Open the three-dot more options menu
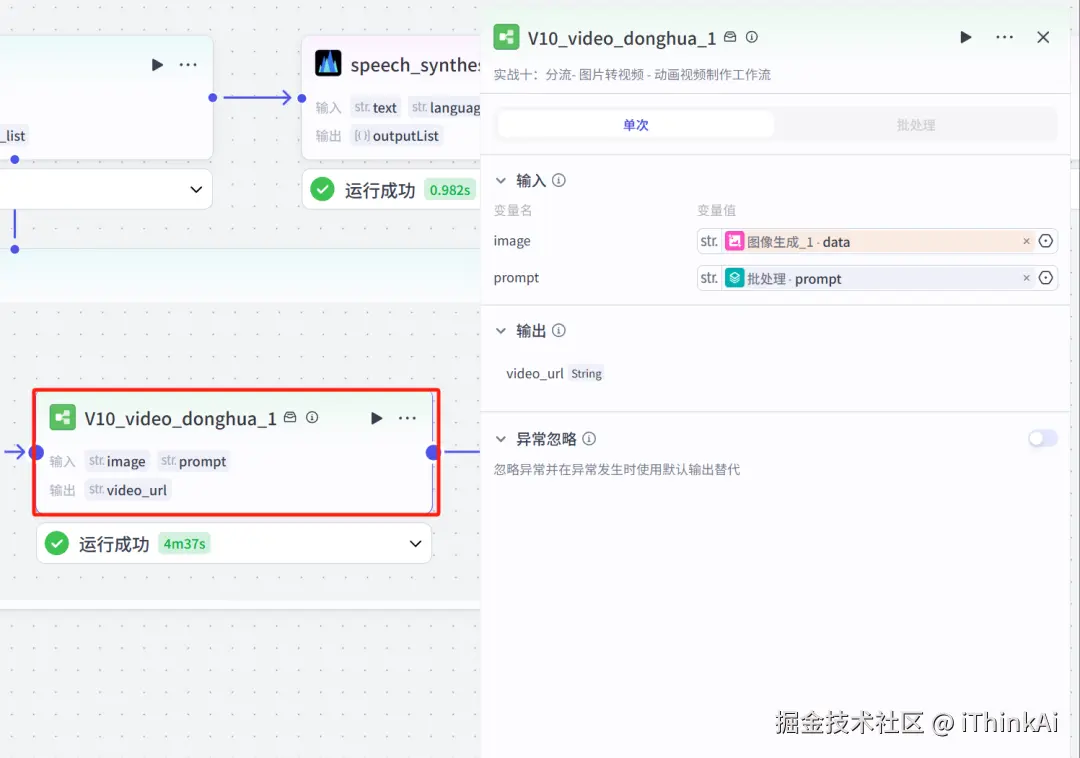 (x=1004, y=37)
